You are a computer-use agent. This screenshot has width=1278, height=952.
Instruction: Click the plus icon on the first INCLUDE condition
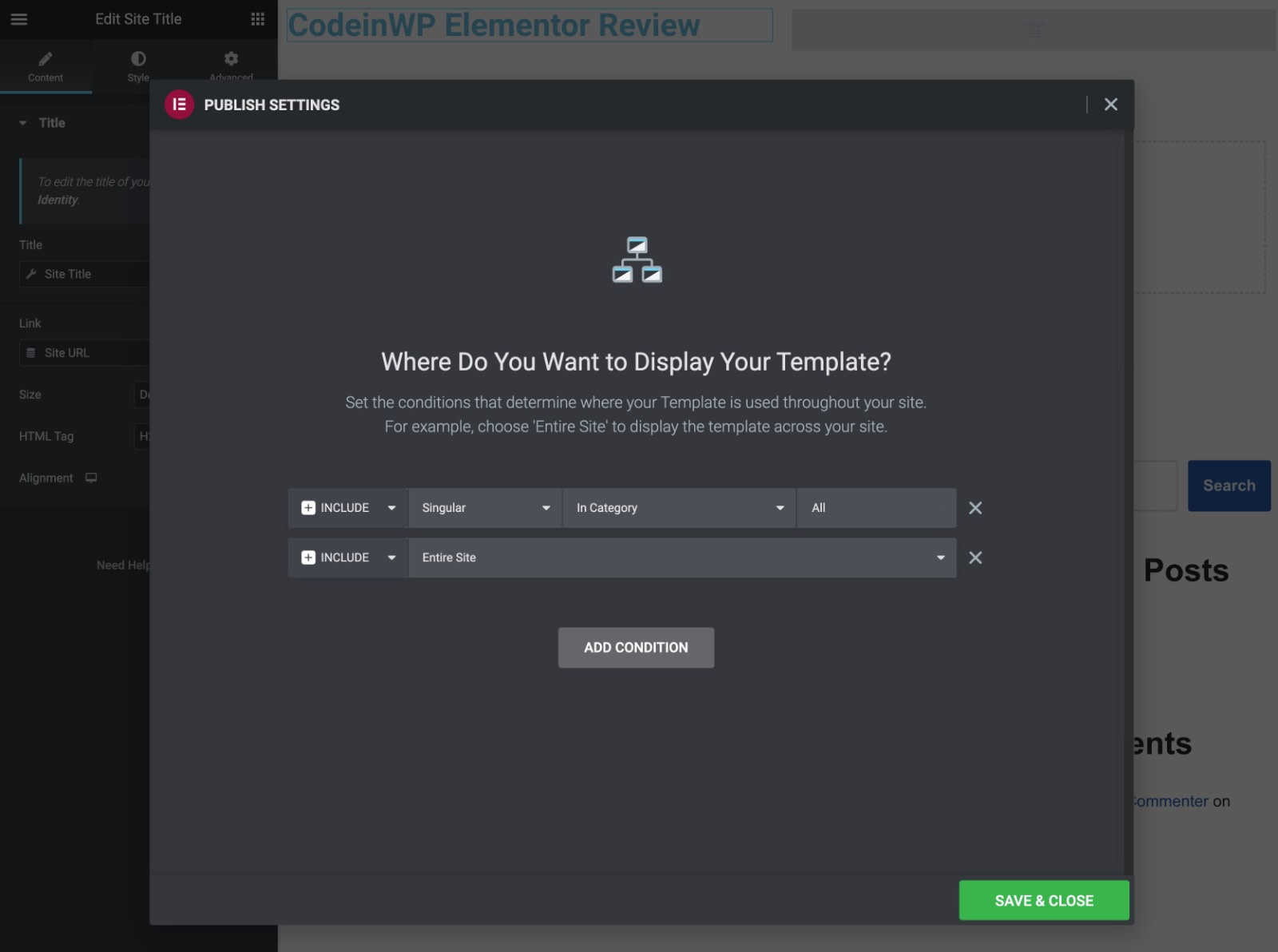[308, 508]
